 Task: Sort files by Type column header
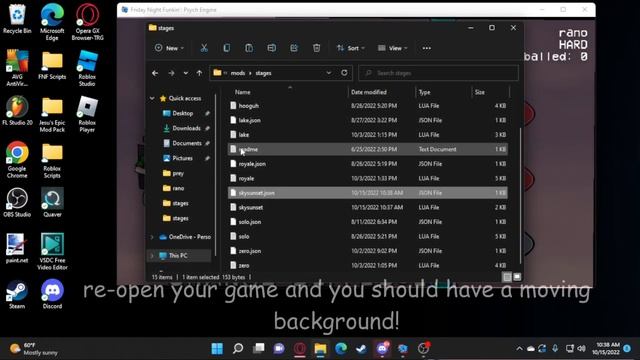point(424,92)
